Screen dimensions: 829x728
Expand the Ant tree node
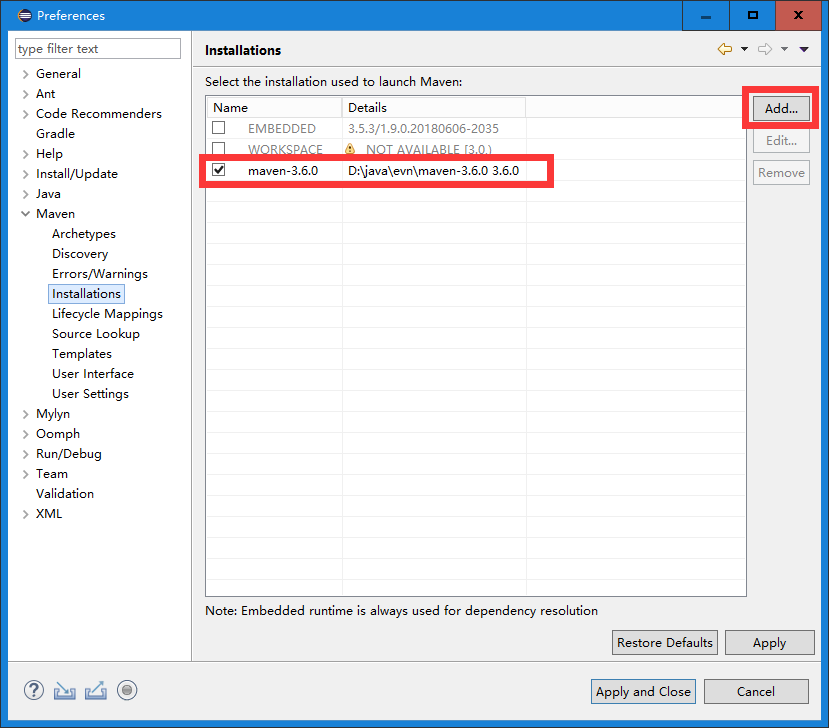[x=25, y=94]
